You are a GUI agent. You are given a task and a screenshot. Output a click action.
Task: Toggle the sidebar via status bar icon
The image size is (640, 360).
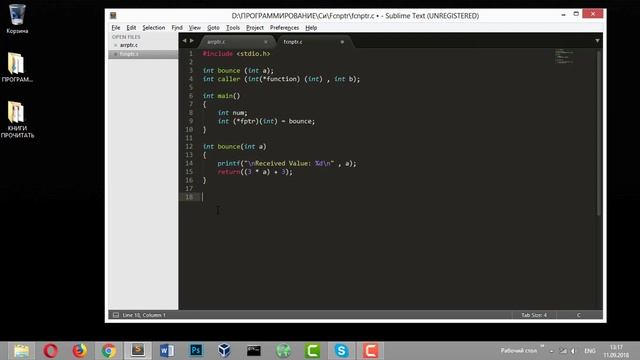point(116,315)
